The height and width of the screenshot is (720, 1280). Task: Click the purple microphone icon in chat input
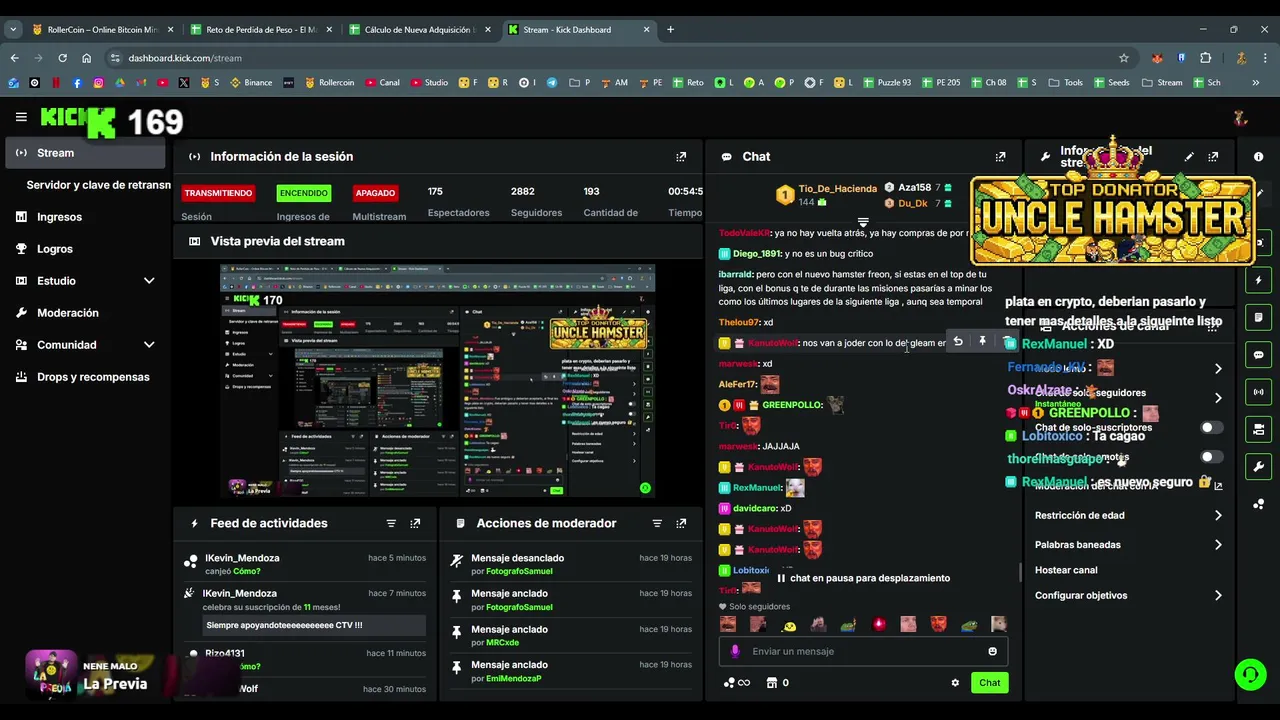coord(735,651)
